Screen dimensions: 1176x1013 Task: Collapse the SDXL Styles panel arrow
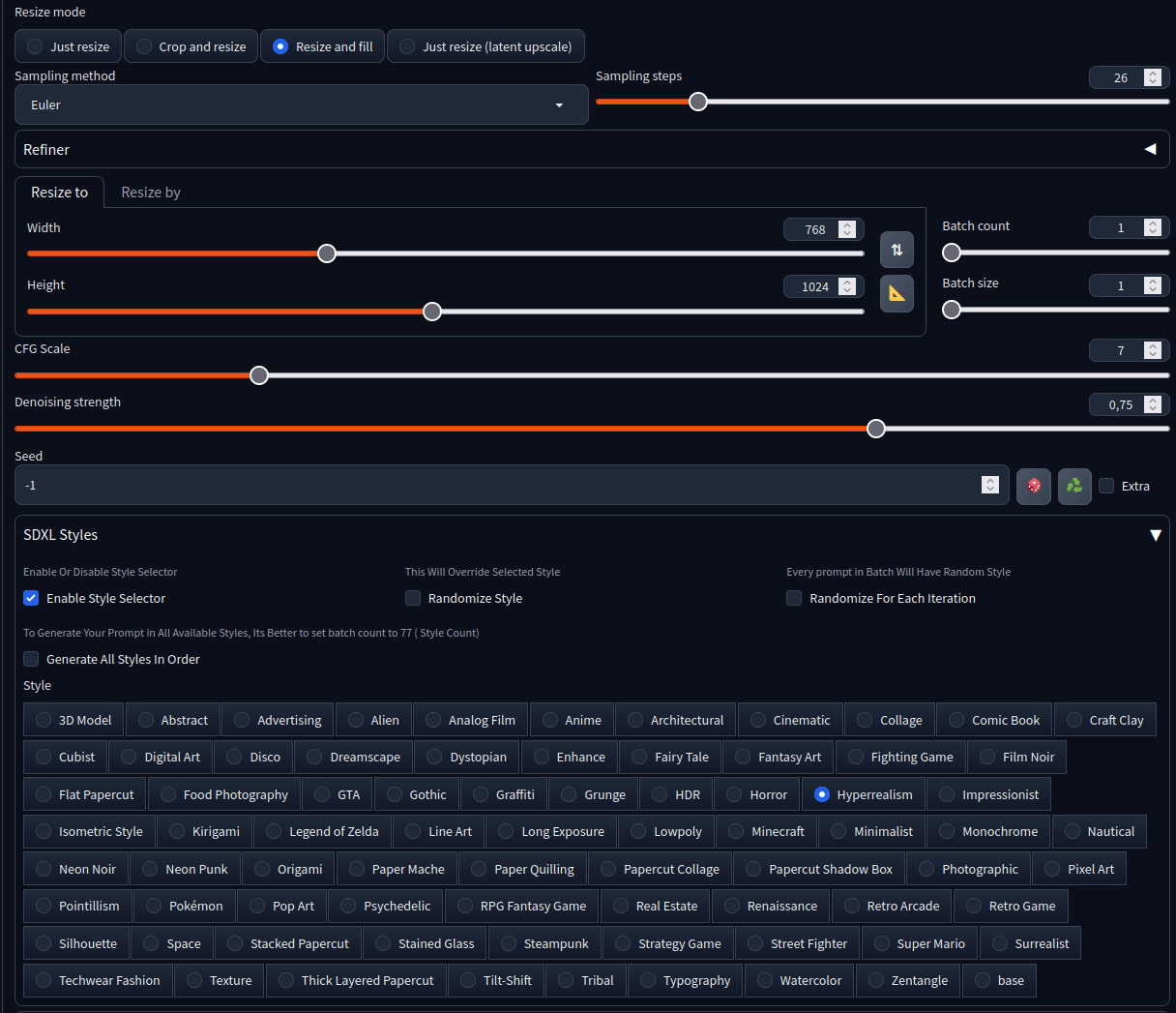coord(1155,535)
